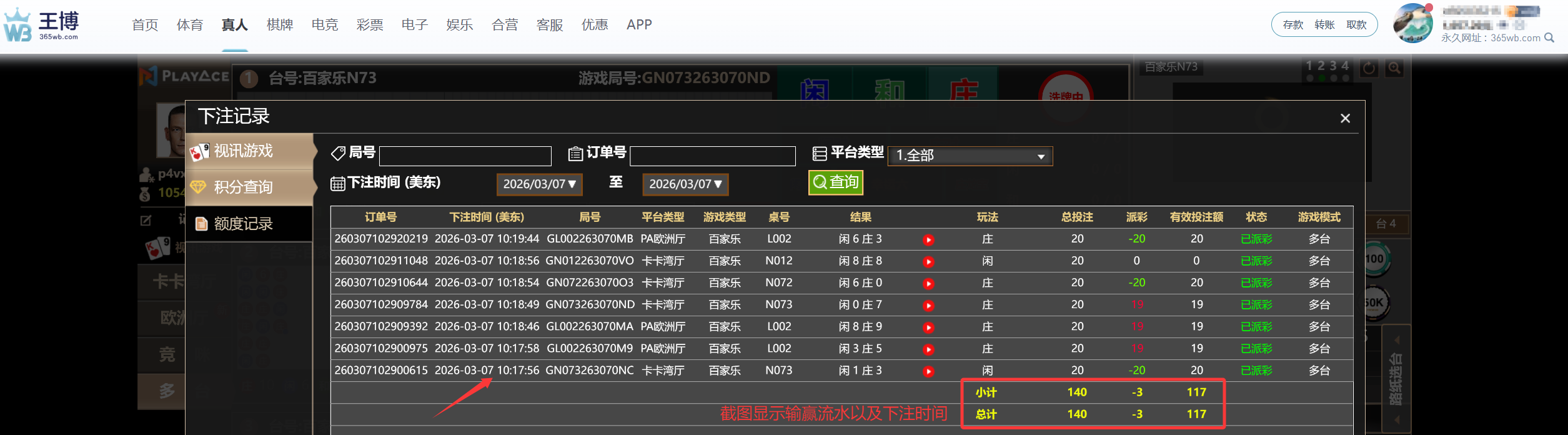Click the red play icon for order 260307102920219

[928, 240]
